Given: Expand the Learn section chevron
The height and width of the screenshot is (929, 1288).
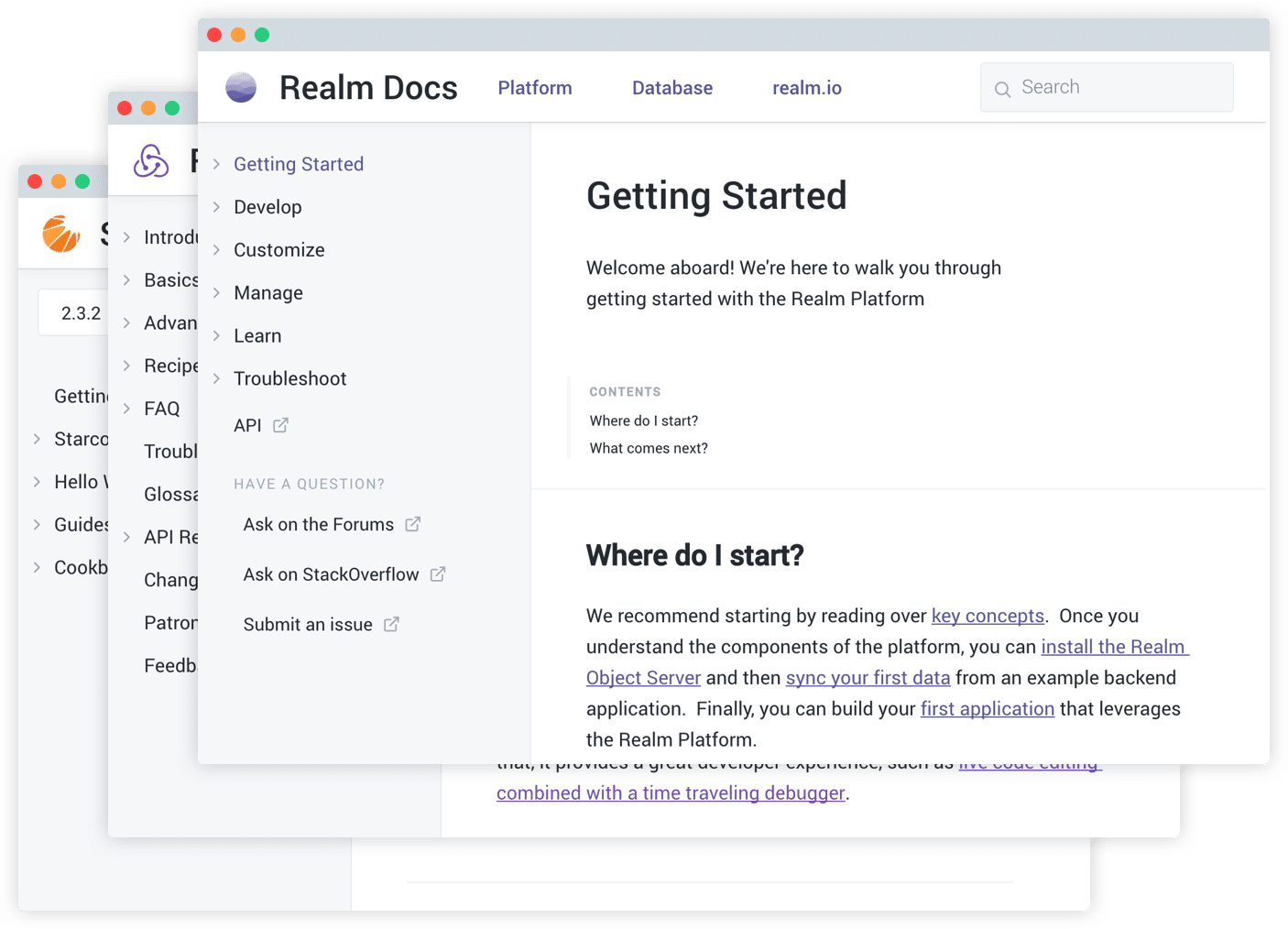Looking at the screenshot, I should [x=217, y=336].
